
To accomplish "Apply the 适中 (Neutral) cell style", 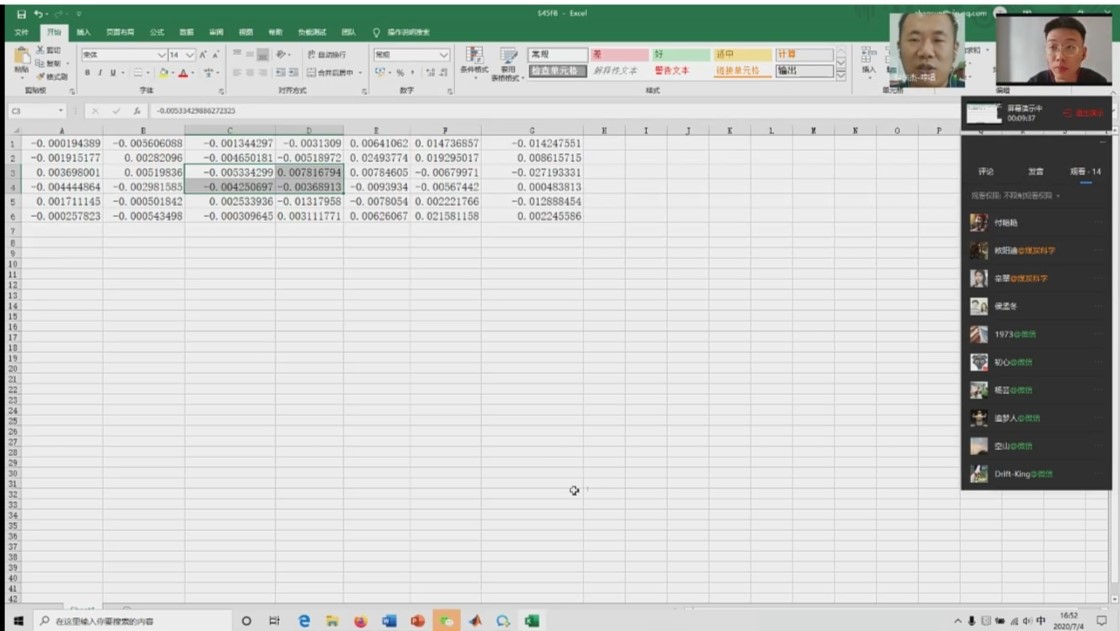I will [741, 54].
